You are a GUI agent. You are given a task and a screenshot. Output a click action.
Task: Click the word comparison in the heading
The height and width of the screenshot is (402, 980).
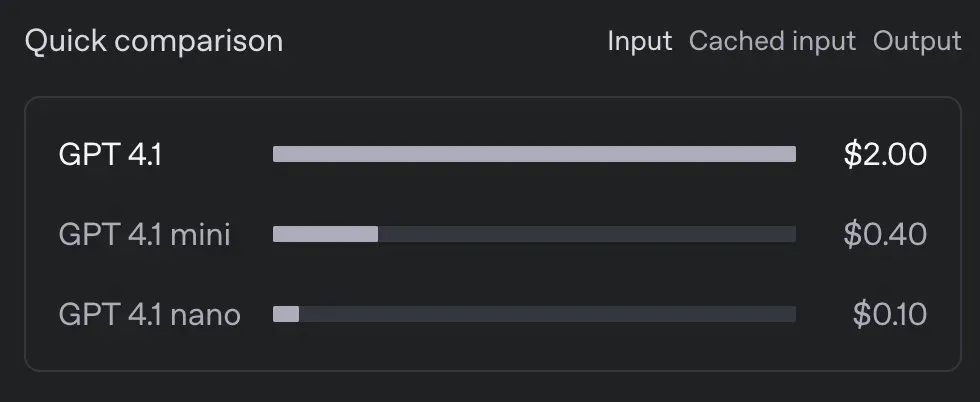pyautogui.click(x=199, y=42)
